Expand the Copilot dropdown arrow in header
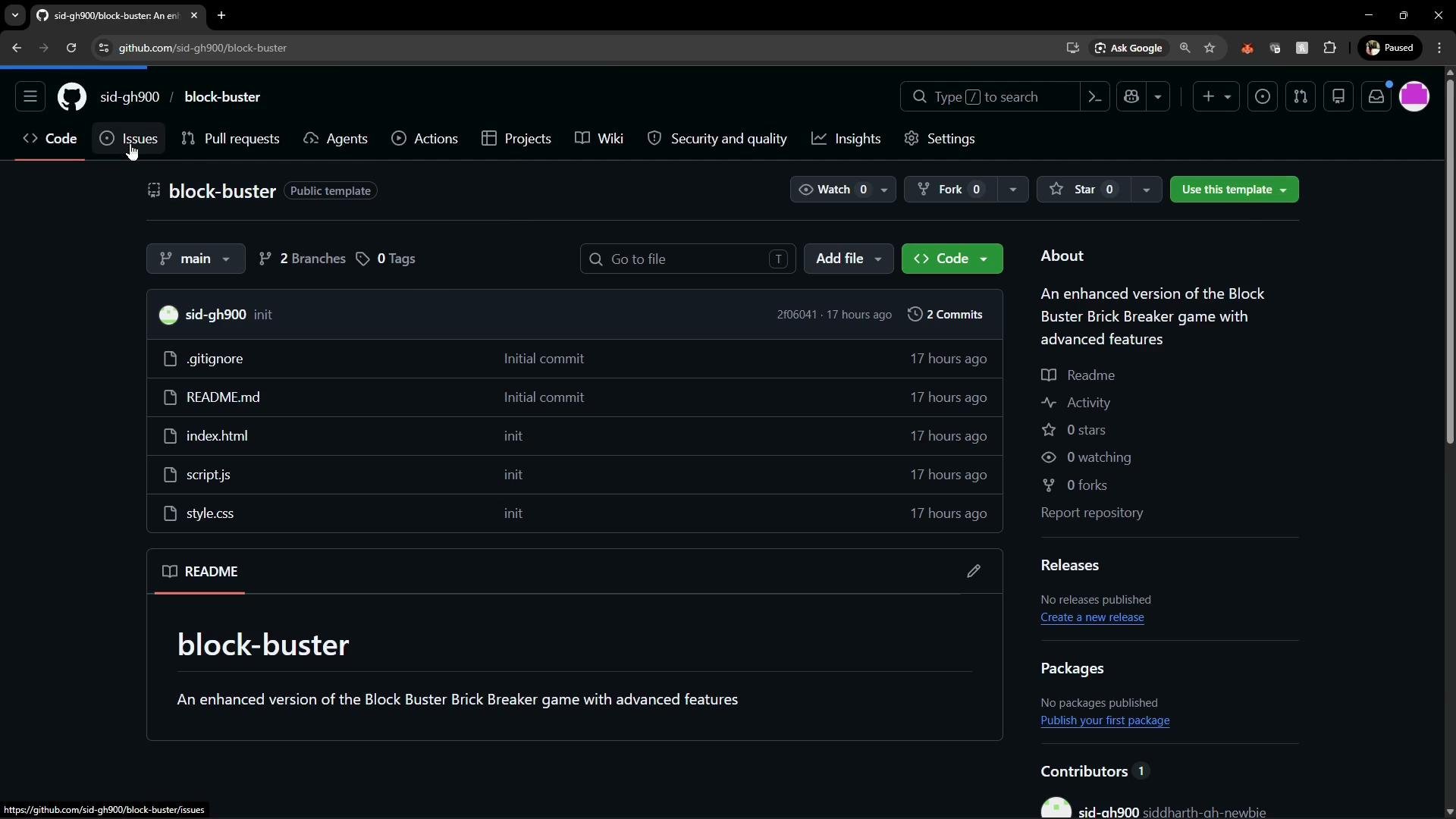The height and width of the screenshot is (819, 1456). (x=1158, y=97)
